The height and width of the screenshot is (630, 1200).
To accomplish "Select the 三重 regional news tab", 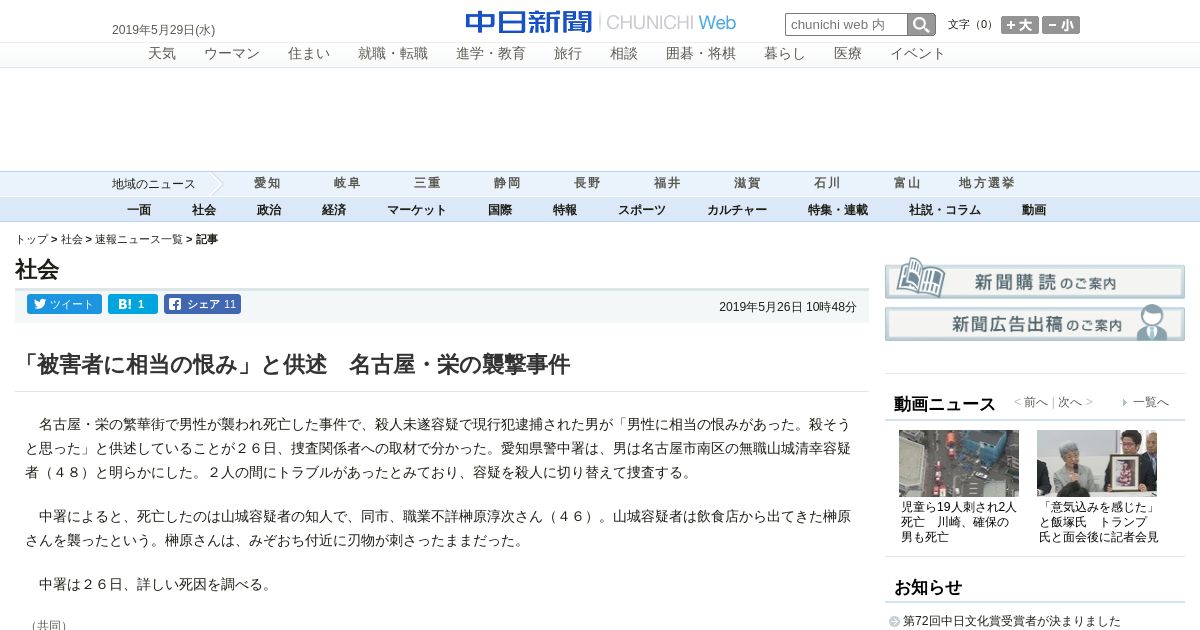I will [427, 184].
